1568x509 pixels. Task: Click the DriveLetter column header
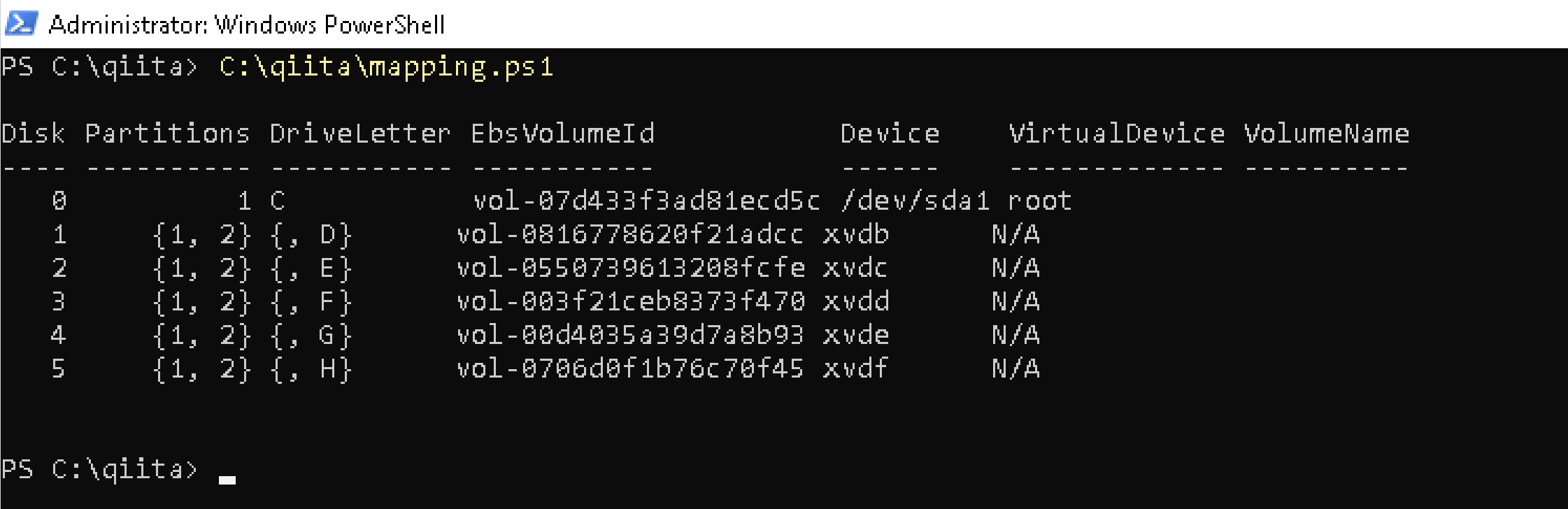[x=360, y=133]
